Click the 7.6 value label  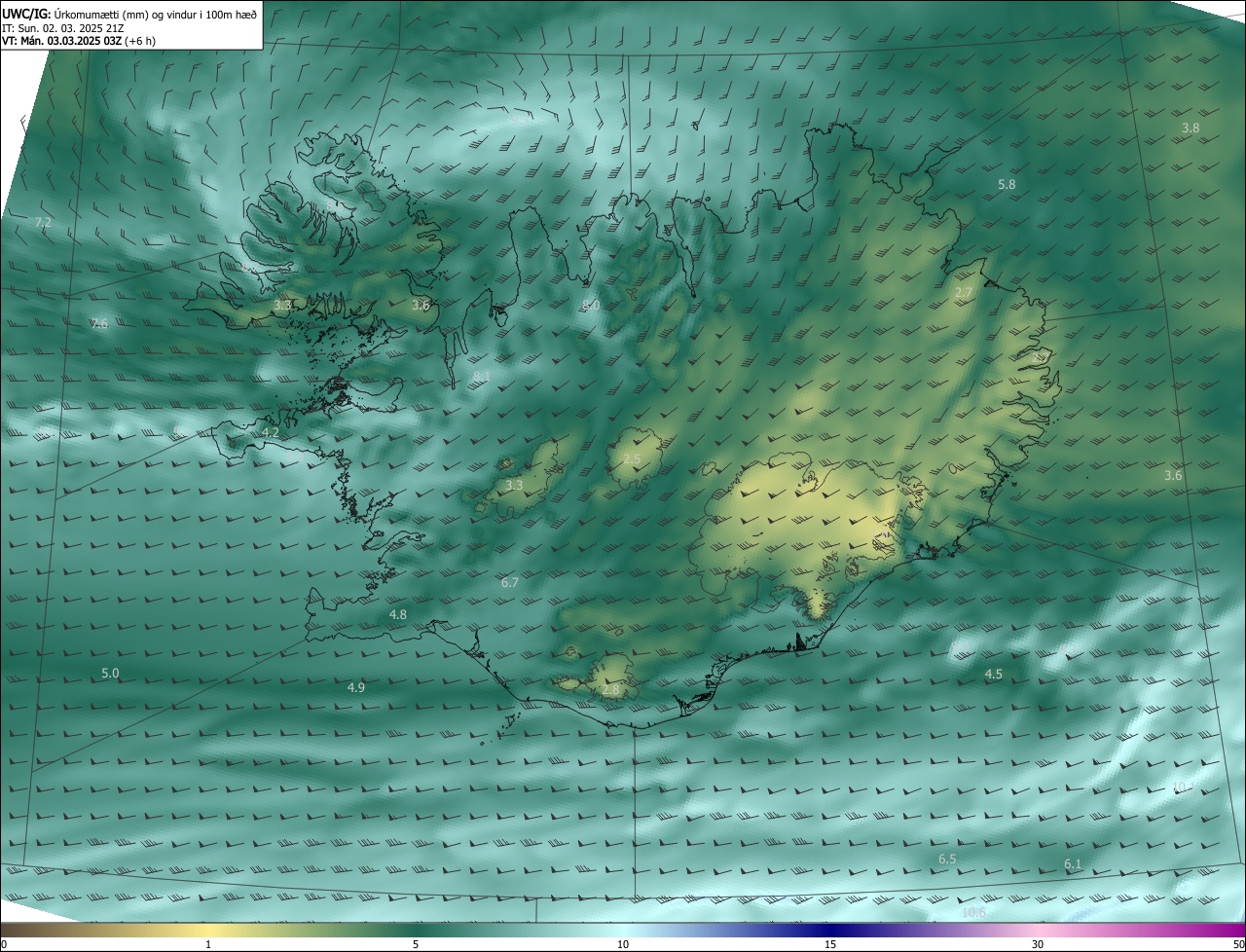99,323
